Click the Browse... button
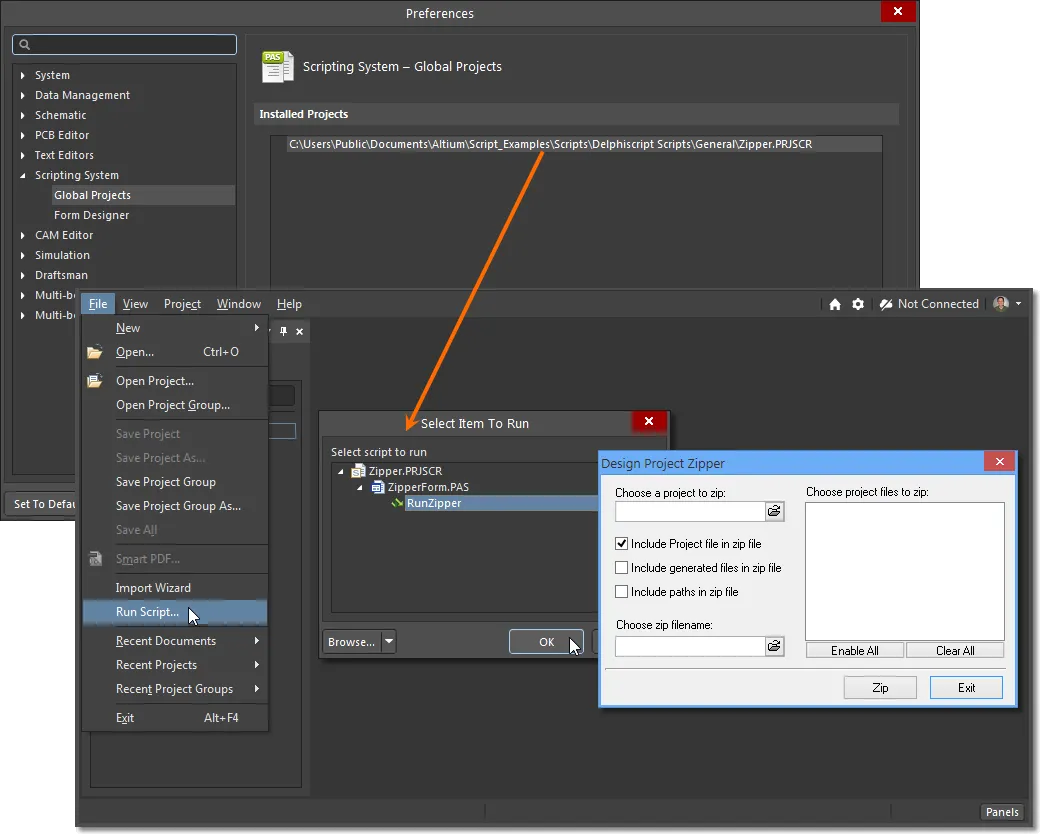This screenshot has width=1040, height=834. [x=352, y=642]
